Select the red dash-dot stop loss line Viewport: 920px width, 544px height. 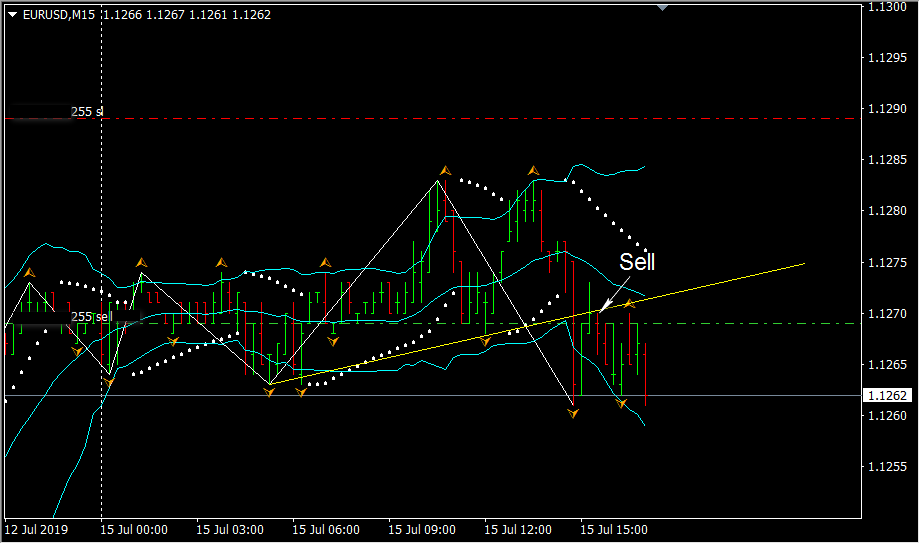433,119
